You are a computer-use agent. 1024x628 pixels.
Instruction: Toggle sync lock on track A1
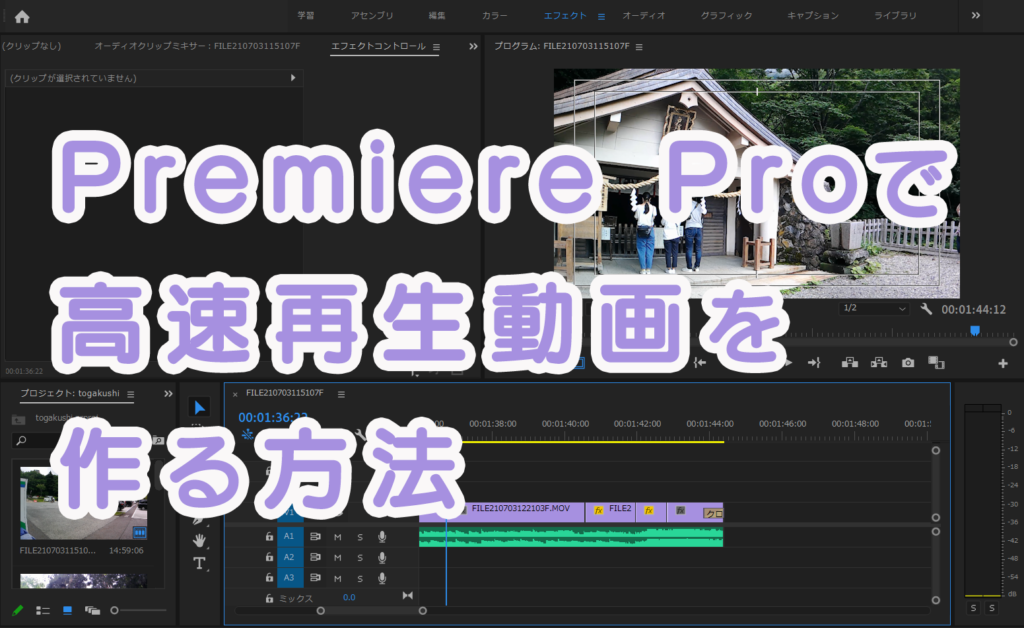(x=315, y=537)
